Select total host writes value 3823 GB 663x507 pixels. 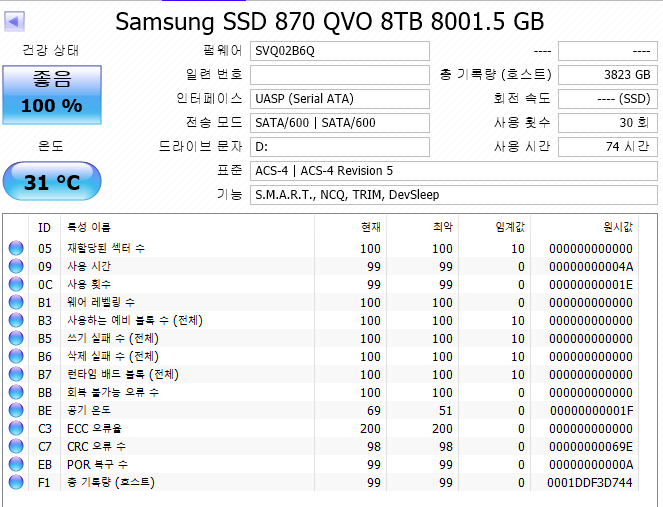[608, 75]
